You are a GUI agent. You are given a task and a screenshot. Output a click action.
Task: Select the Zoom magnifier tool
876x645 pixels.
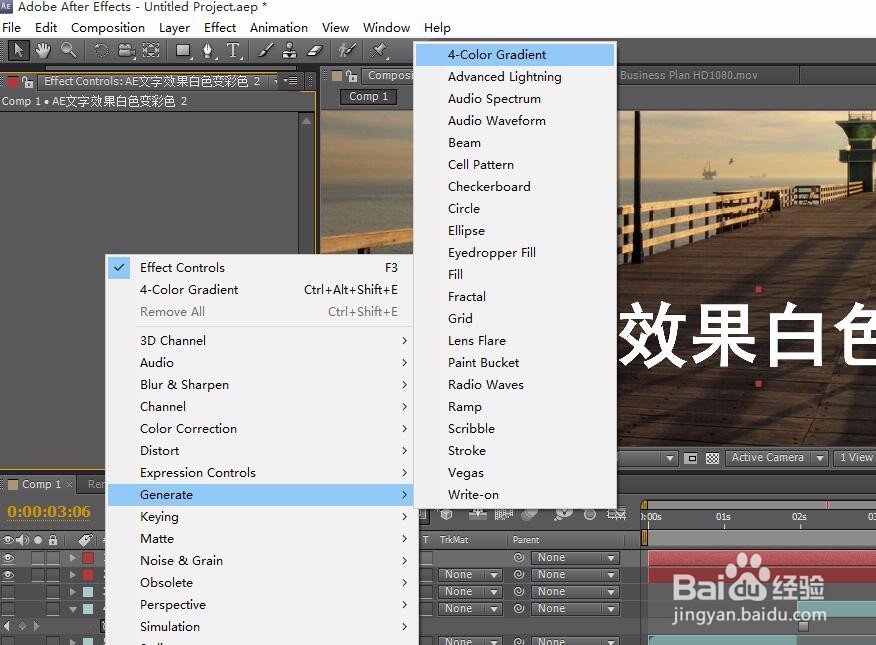coord(68,50)
